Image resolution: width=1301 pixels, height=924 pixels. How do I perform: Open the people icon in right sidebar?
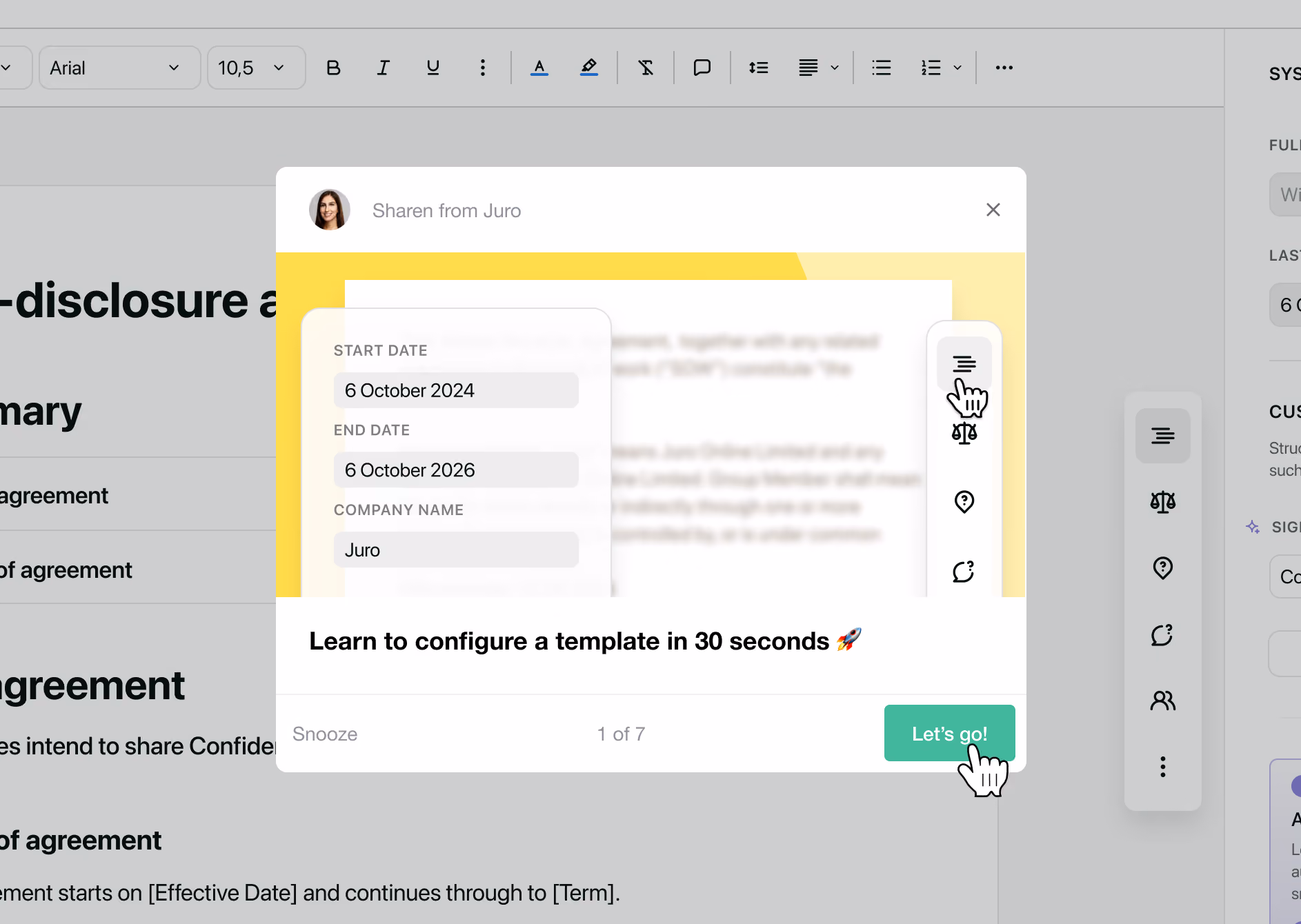coord(1163,701)
